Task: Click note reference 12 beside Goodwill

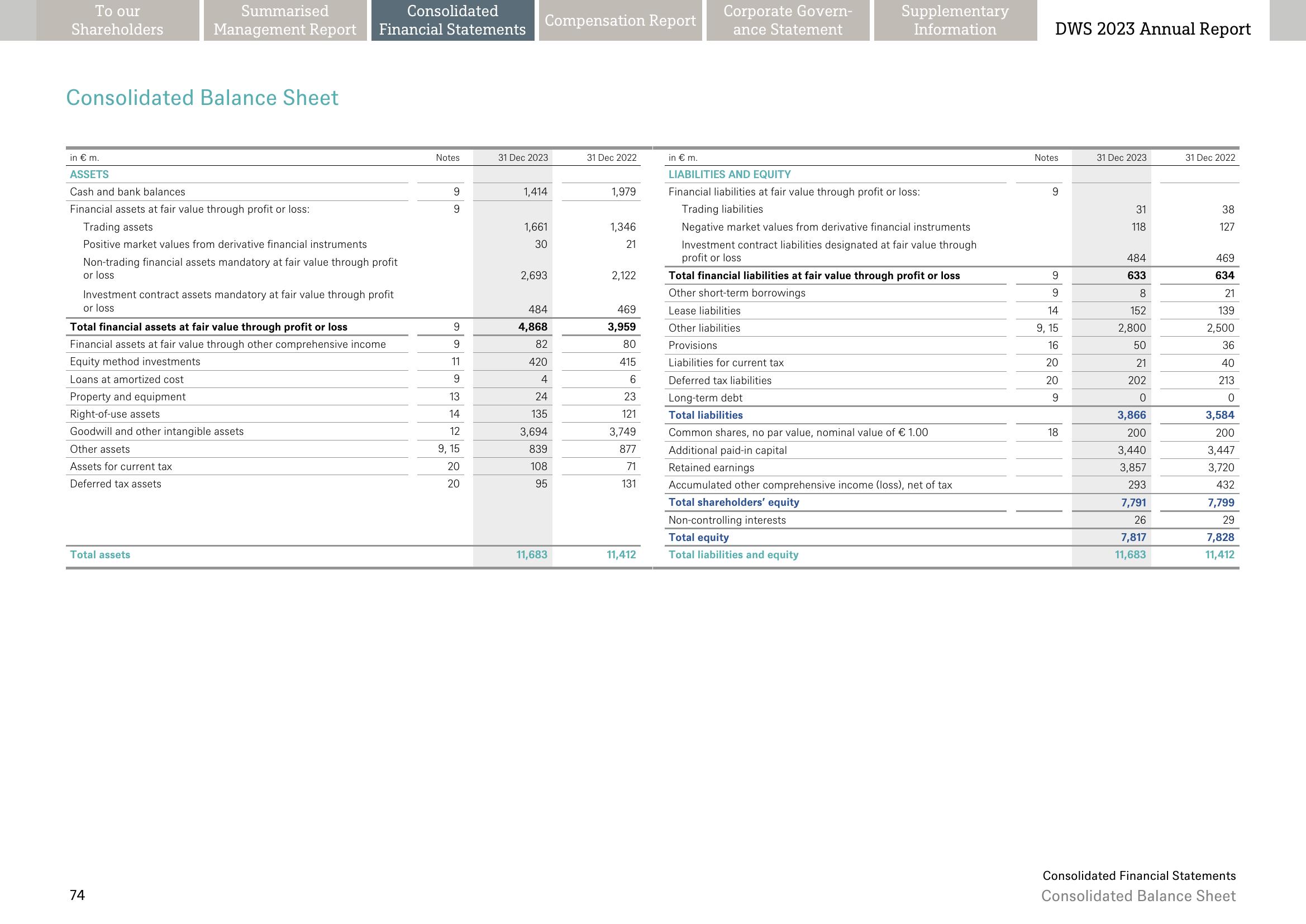Action: point(454,432)
